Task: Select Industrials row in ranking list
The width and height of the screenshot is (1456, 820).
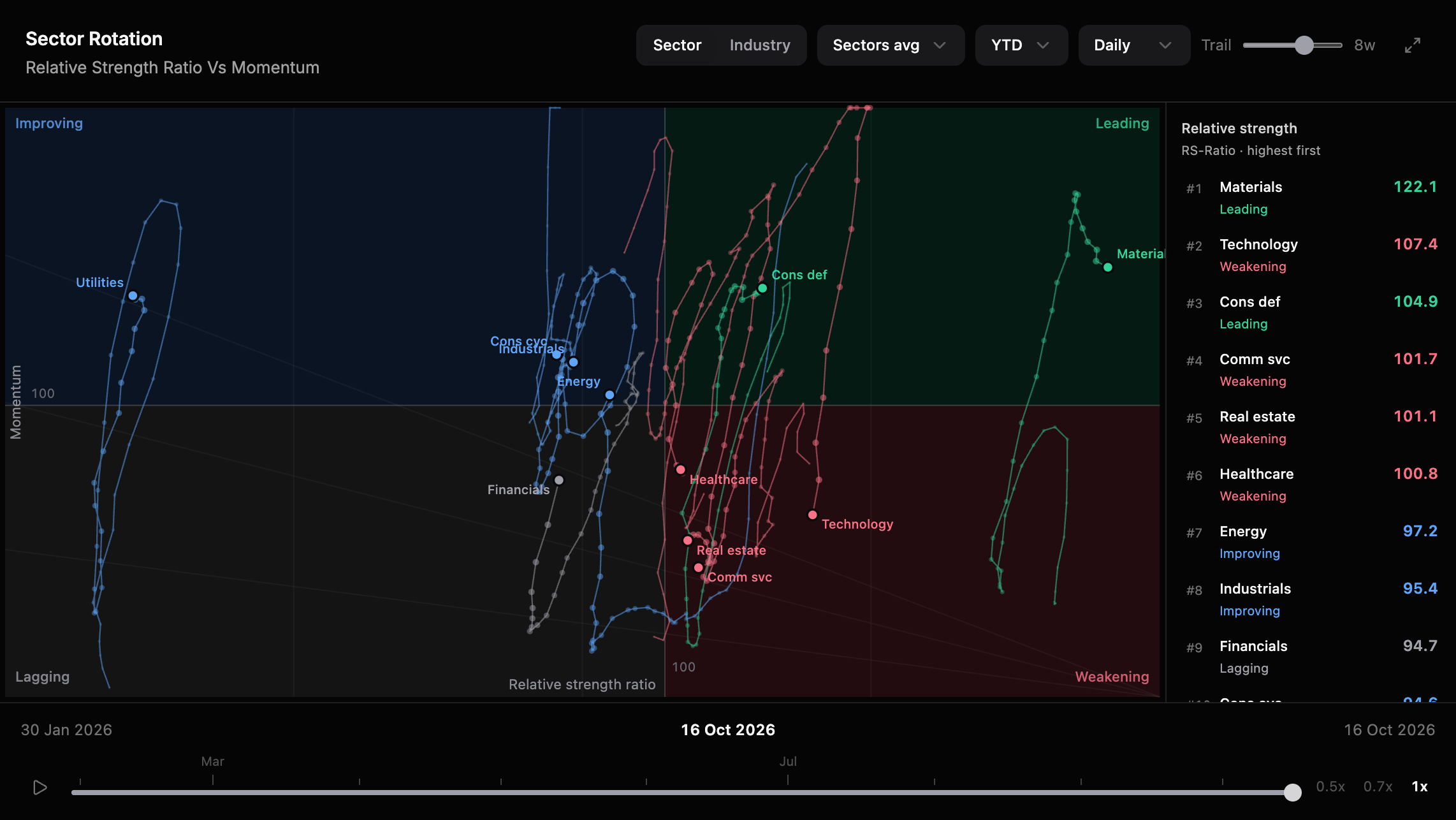Action: click(1311, 600)
